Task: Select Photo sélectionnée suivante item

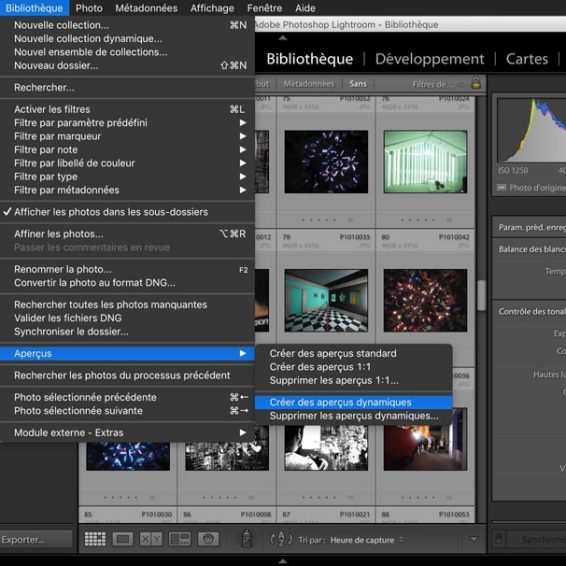Action: pyautogui.click(x=127, y=411)
